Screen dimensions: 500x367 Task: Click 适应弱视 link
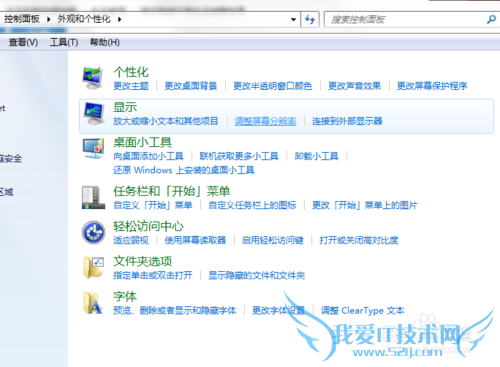pyautogui.click(x=131, y=240)
